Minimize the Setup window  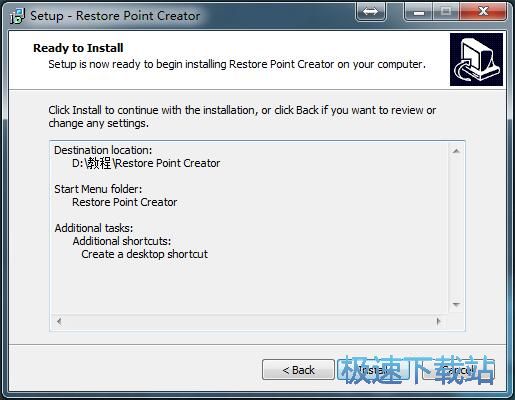(x=419, y=12)
